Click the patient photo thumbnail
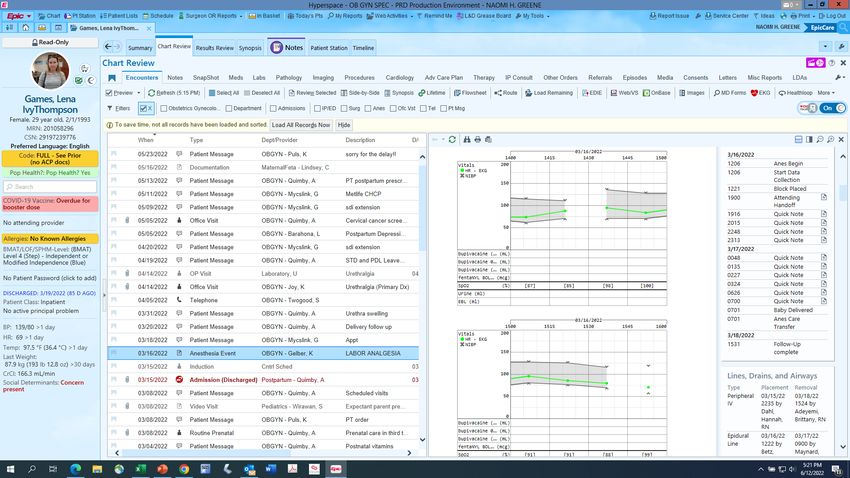This screenshot has width=850, height=478. (x=50, y=70)
